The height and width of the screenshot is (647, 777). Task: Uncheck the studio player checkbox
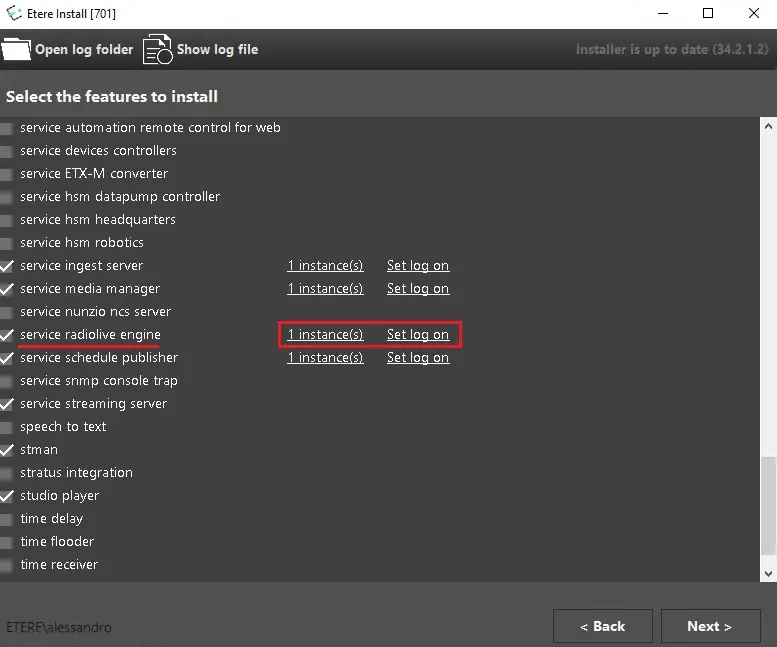coord(8,496)
